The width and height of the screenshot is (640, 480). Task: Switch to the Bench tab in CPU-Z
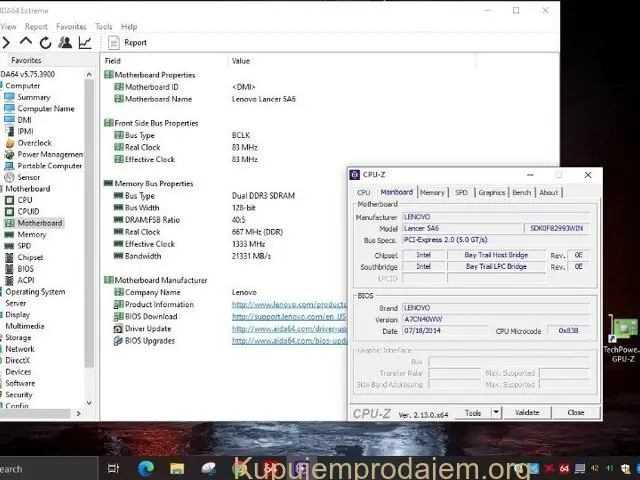click(x=522, y=192)
